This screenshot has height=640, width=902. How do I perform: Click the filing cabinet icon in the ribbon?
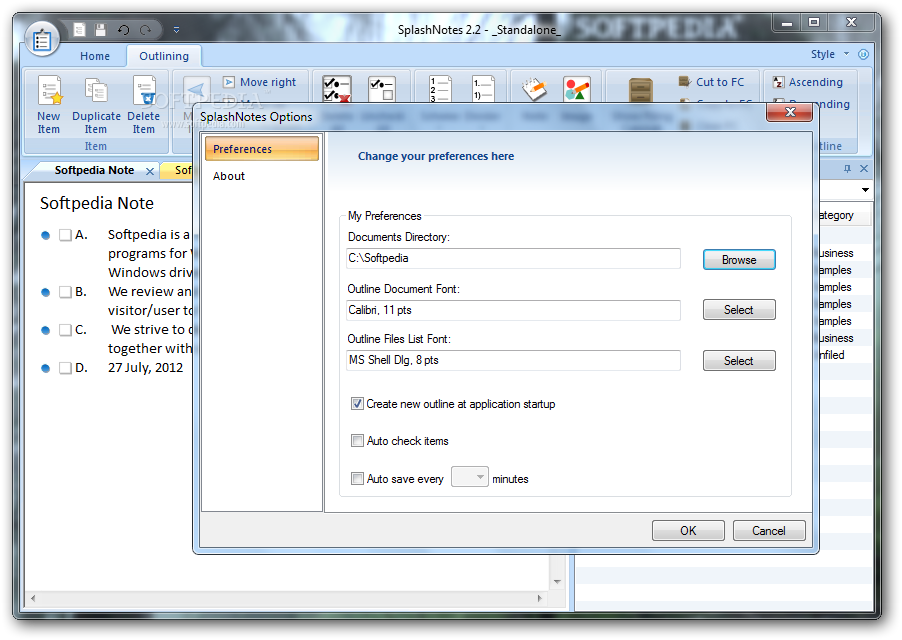[x=640, y=90]
